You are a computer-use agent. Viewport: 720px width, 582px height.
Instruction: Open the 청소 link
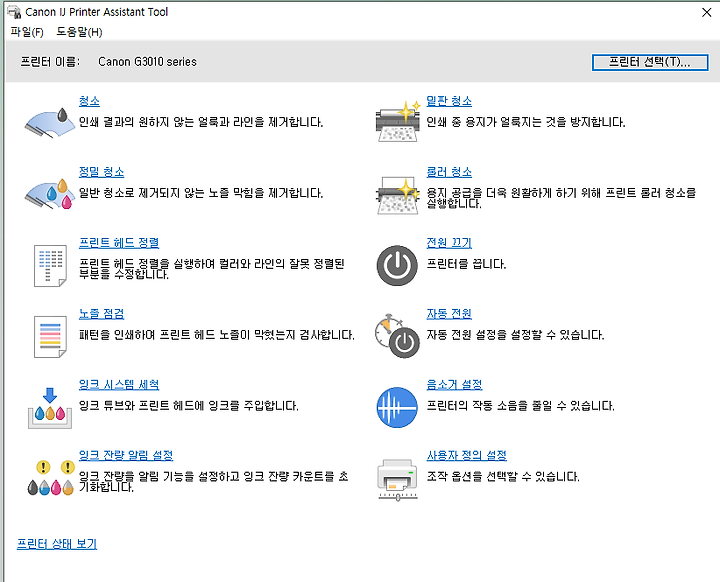click(x=89, y=101)
